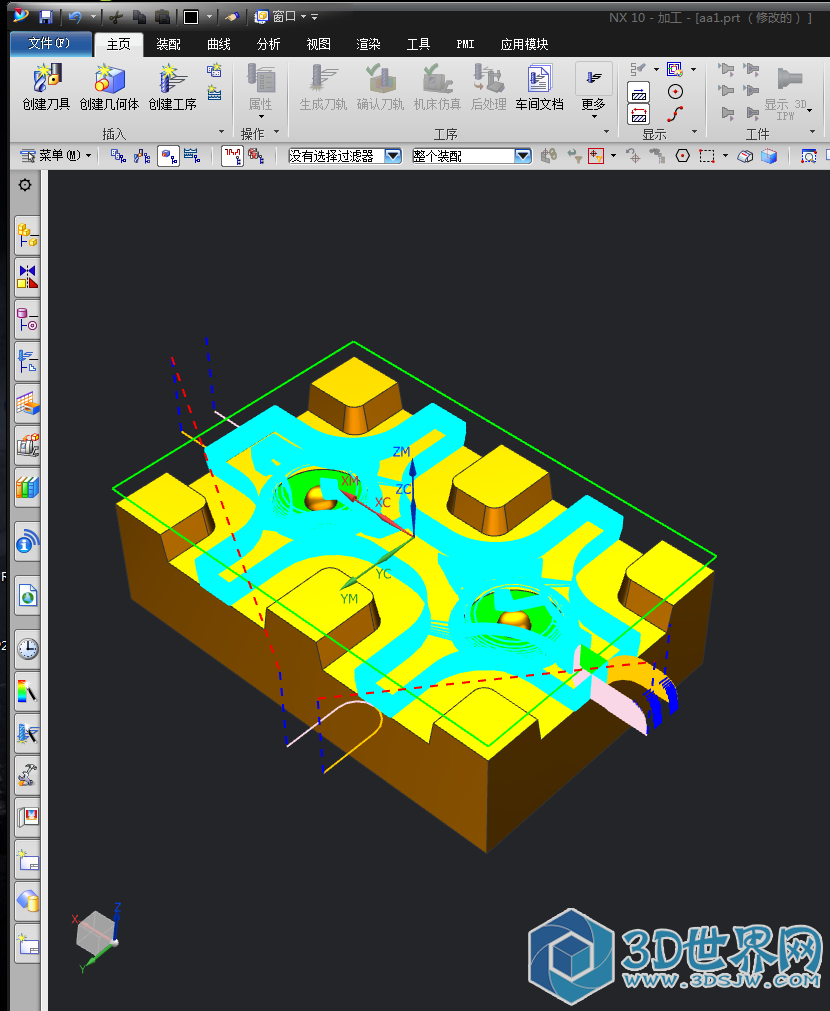830x1011 pixels.
Task: Click the Cut scissors icon
Action: [116, 17]
